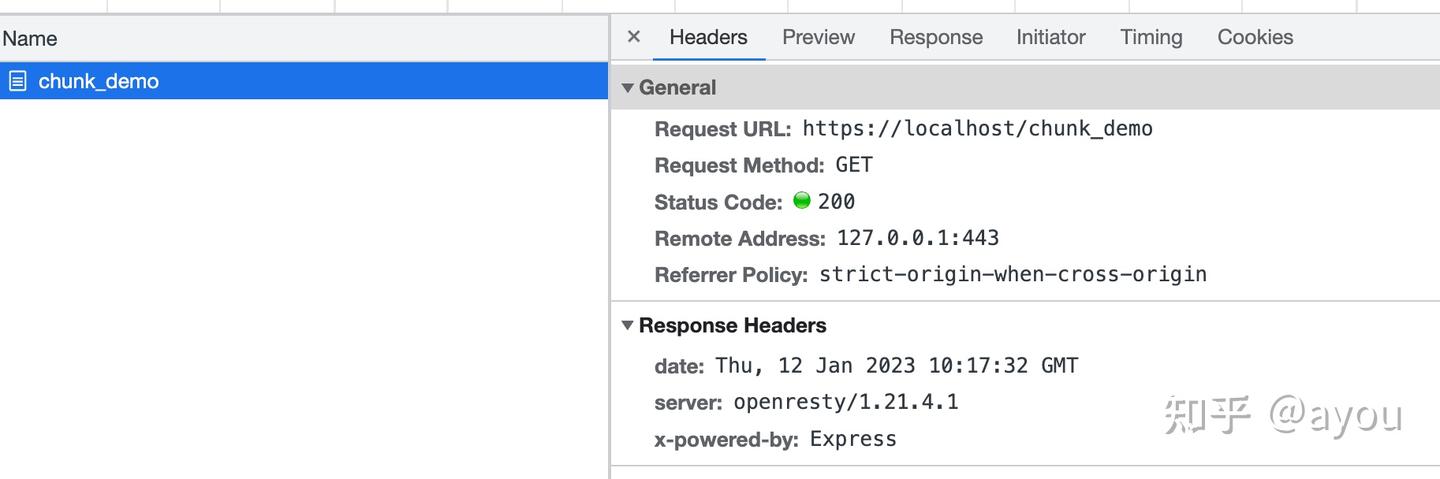View the Cookies tab
The width and height of the screenshot is (1440, 479).
coord(1254,37)
